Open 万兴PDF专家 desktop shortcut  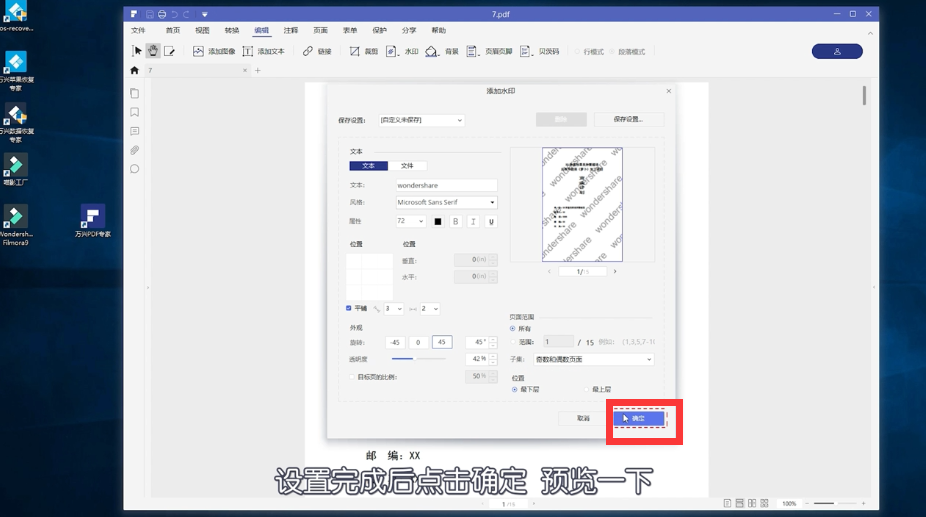coord(93,221)
